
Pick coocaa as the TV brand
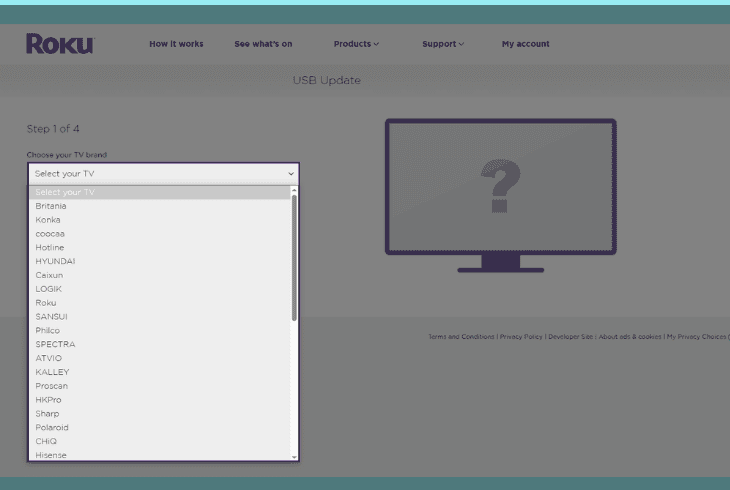click(x=160, y=234)
